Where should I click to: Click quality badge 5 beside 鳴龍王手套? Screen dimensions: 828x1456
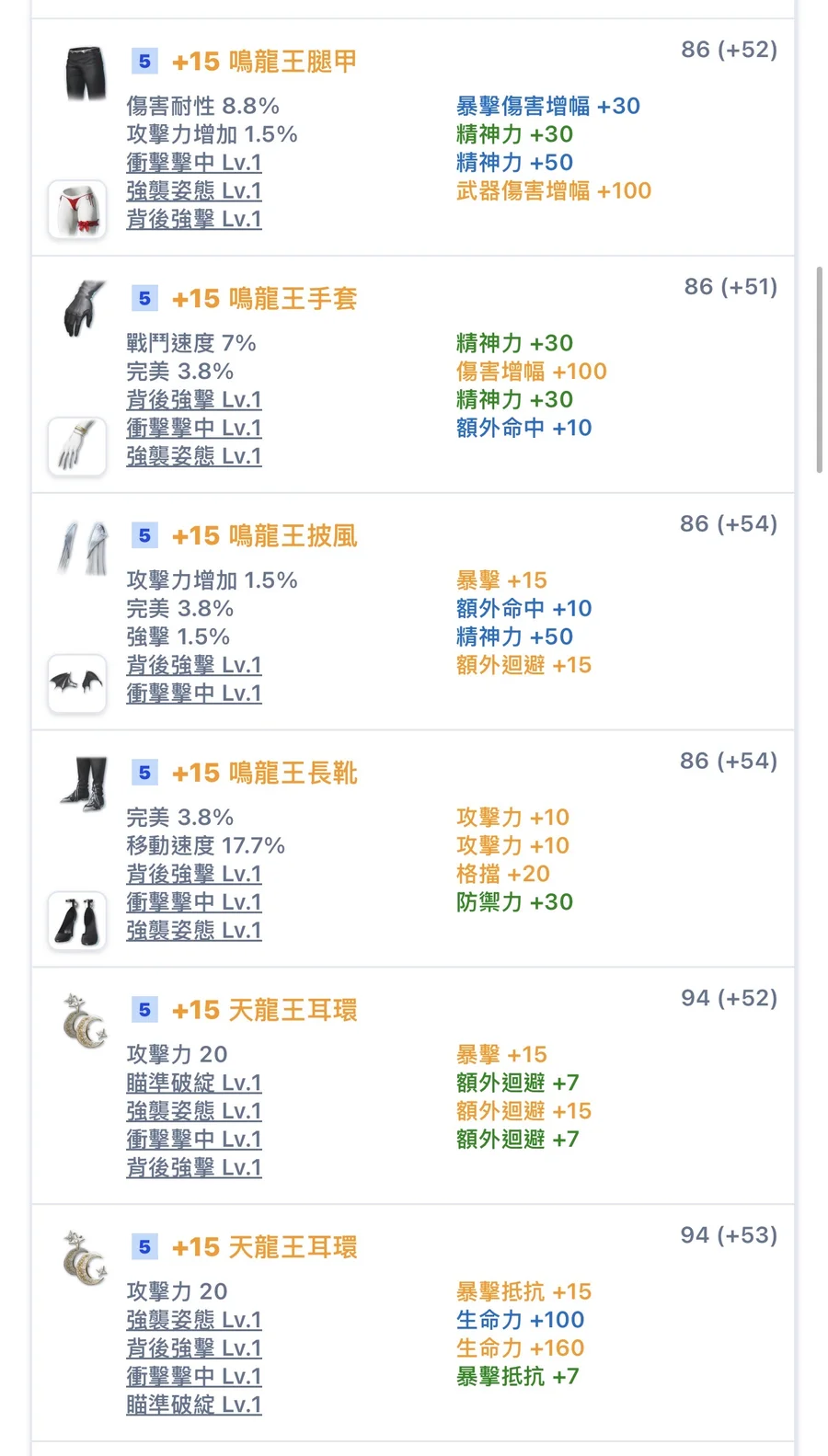tap(144, 299)
